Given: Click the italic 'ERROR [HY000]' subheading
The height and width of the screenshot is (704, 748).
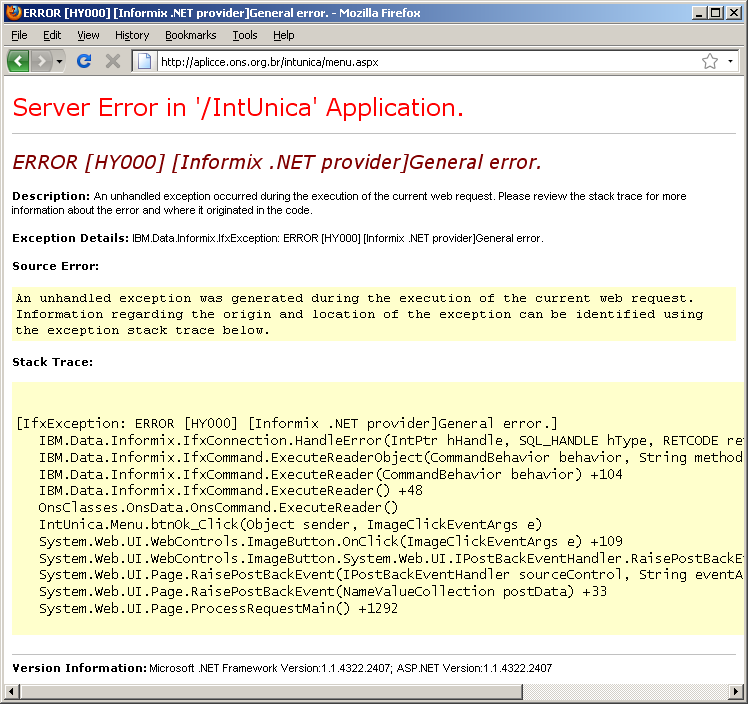Looking at the screenshot, I should [x=277, y=162].
